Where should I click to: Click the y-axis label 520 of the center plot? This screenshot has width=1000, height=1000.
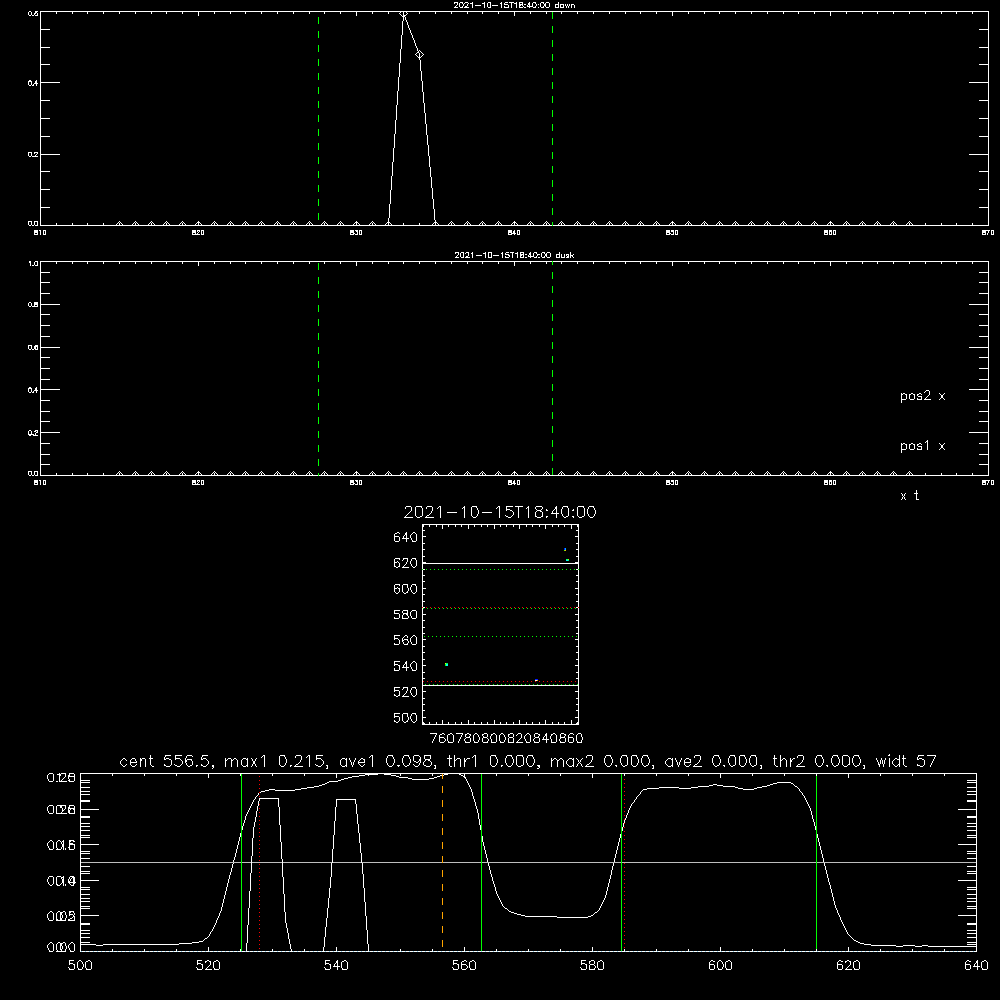click(406, 692)
